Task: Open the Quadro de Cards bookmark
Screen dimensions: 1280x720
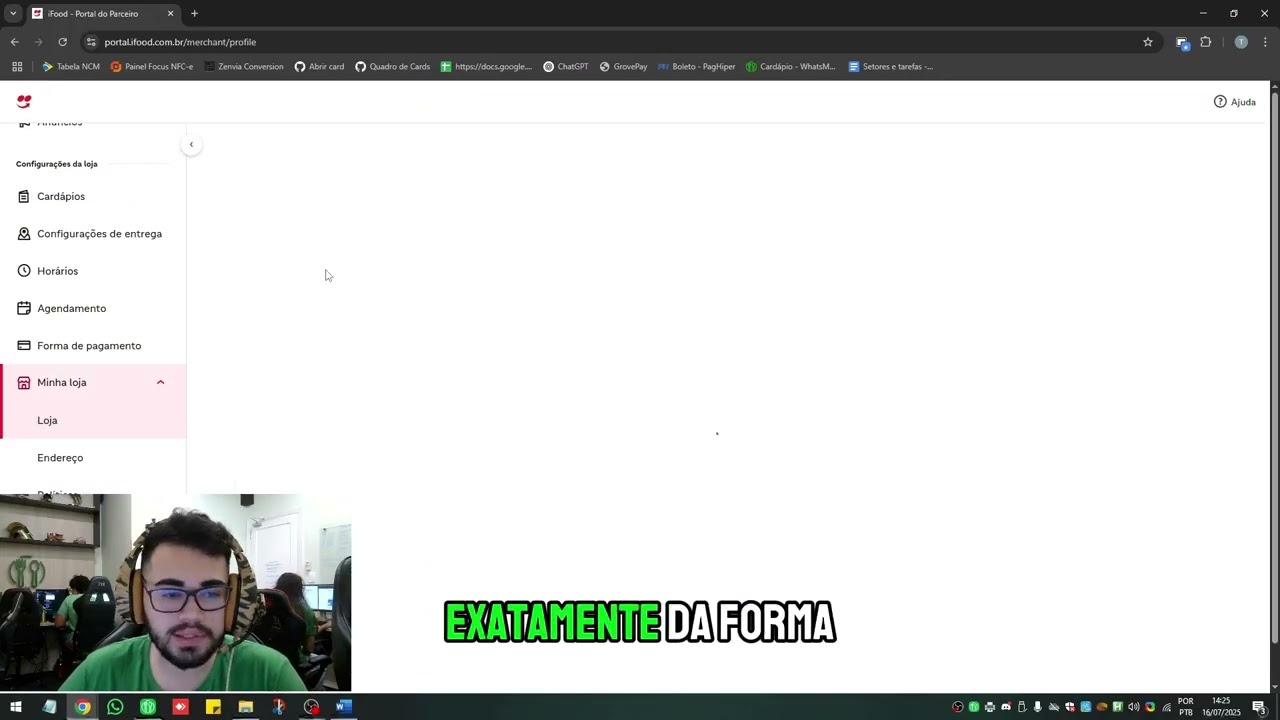Action: pyautogui.click(x=393, y=67)
